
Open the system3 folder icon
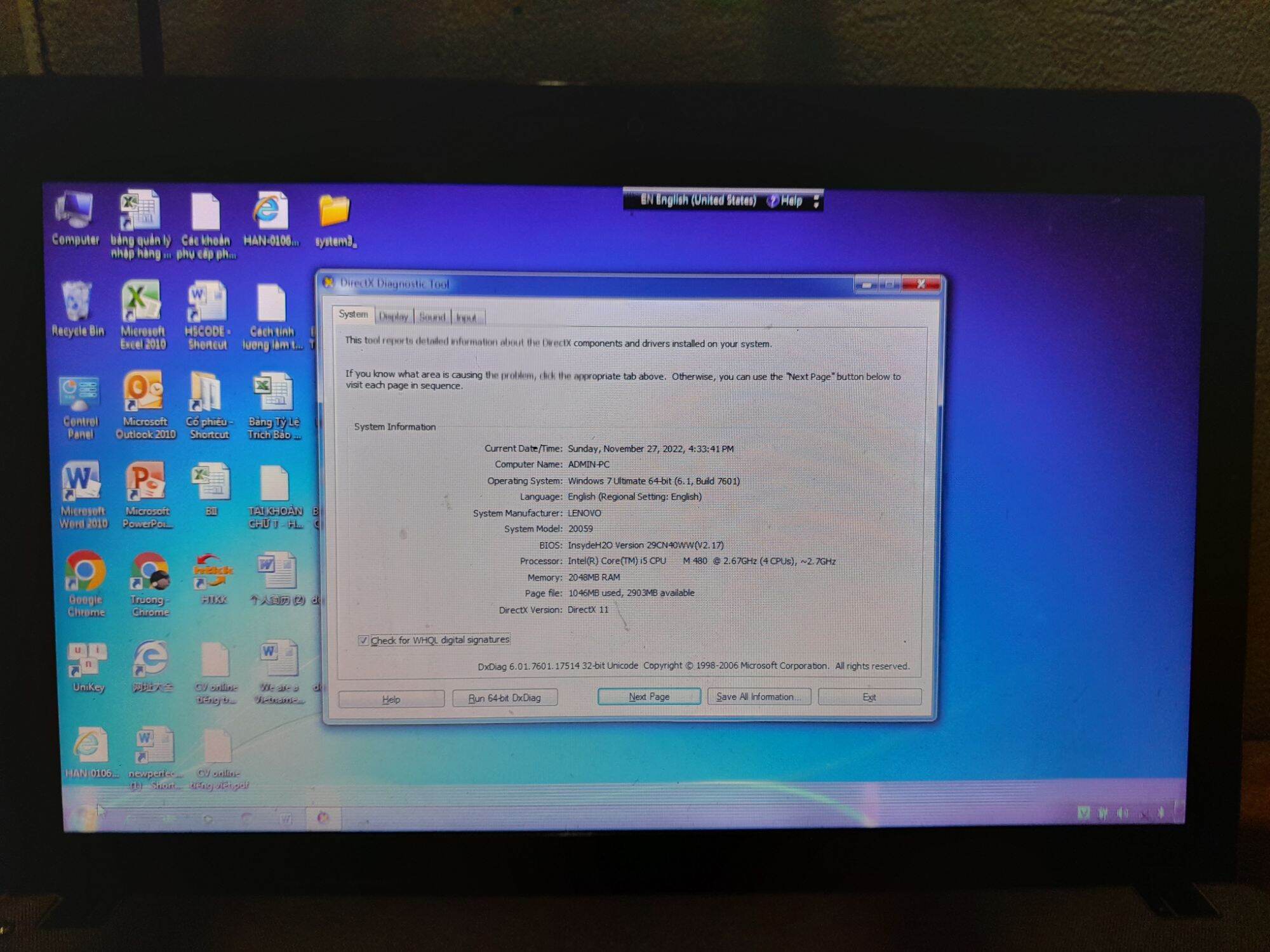coord(335,220)
